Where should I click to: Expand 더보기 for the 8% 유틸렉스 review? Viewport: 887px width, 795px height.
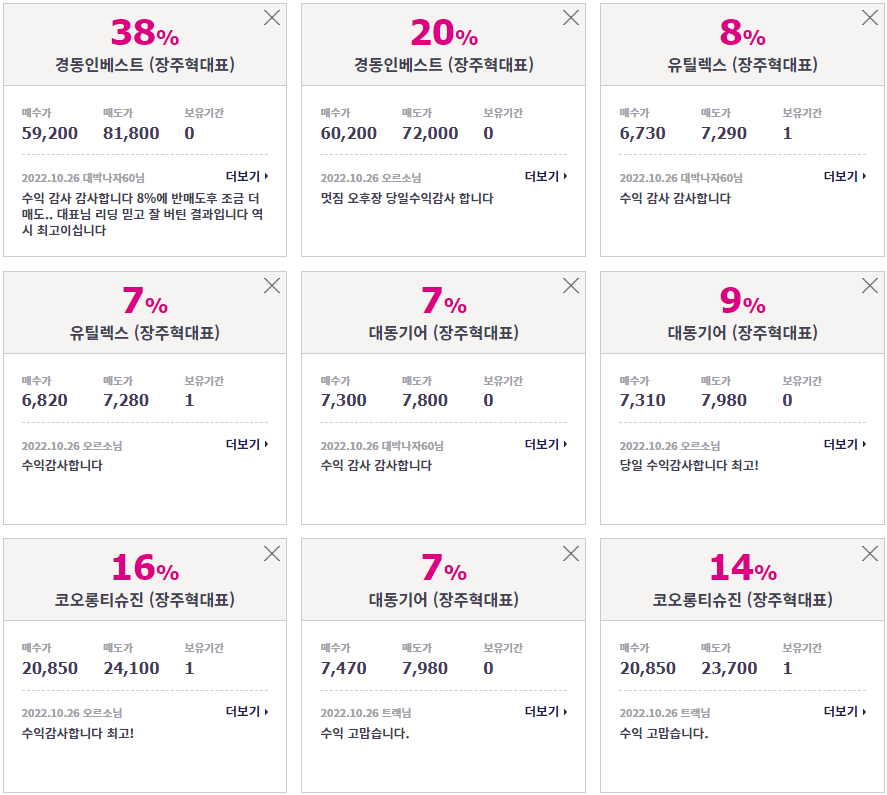click(x=844, y=176)
